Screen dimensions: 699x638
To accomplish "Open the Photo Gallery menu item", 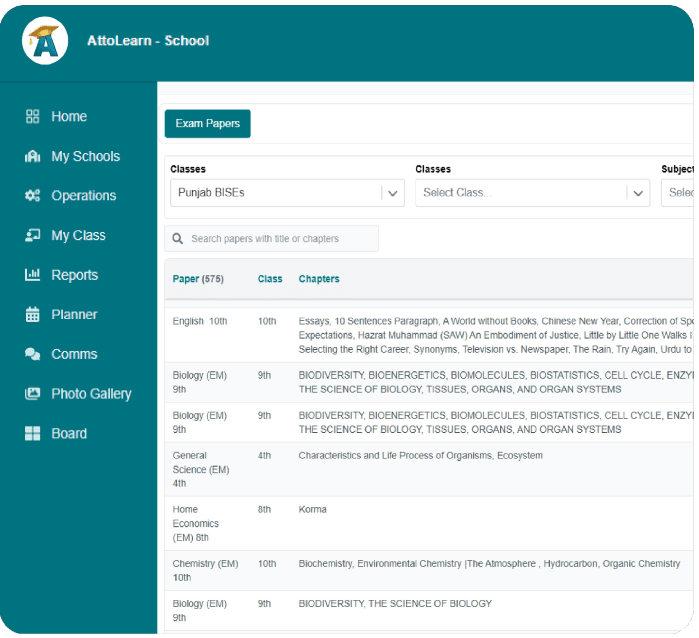I will pos(91,394).
